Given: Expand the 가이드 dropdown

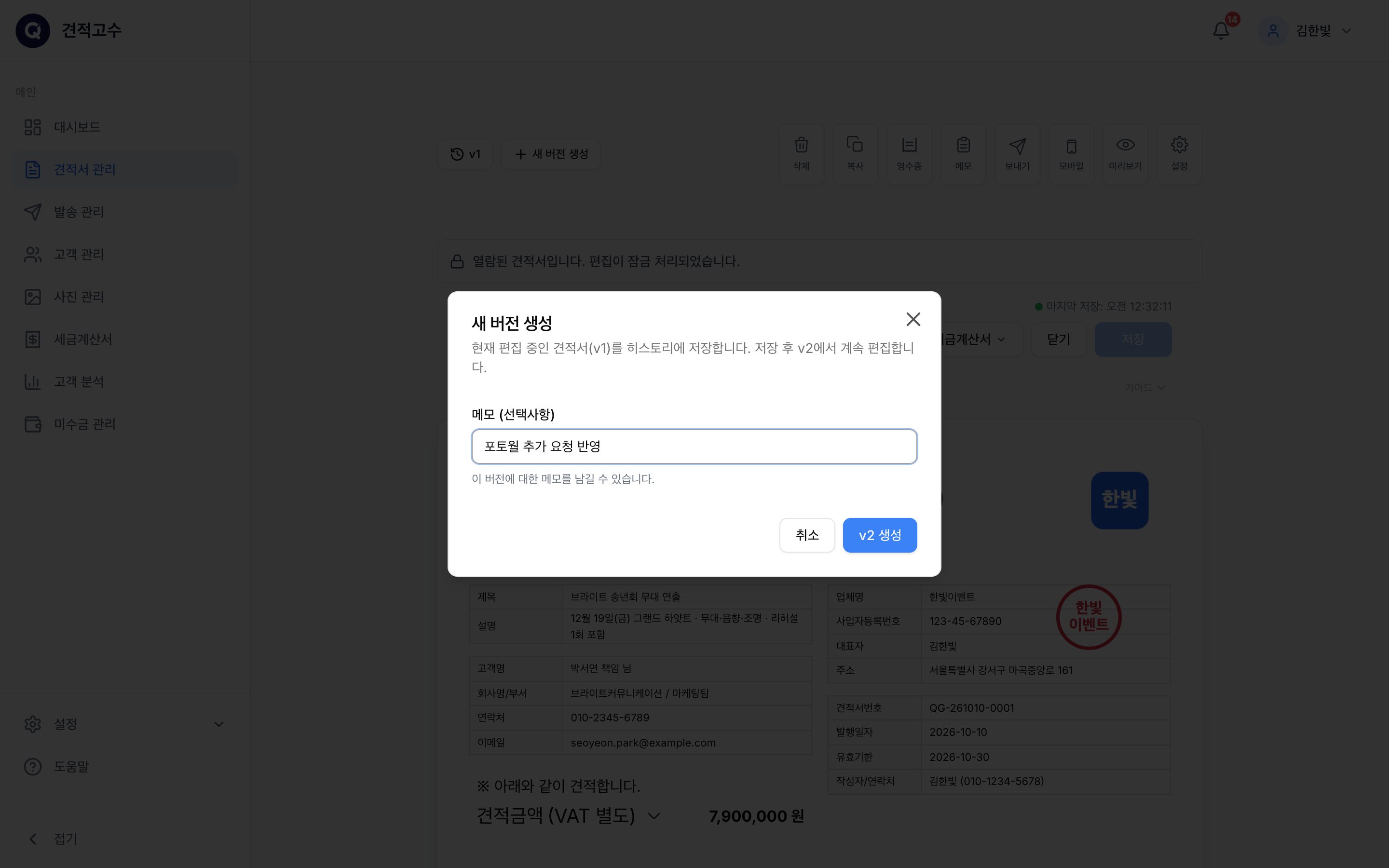Looking at the screenshot, I should pos(1144,388).
